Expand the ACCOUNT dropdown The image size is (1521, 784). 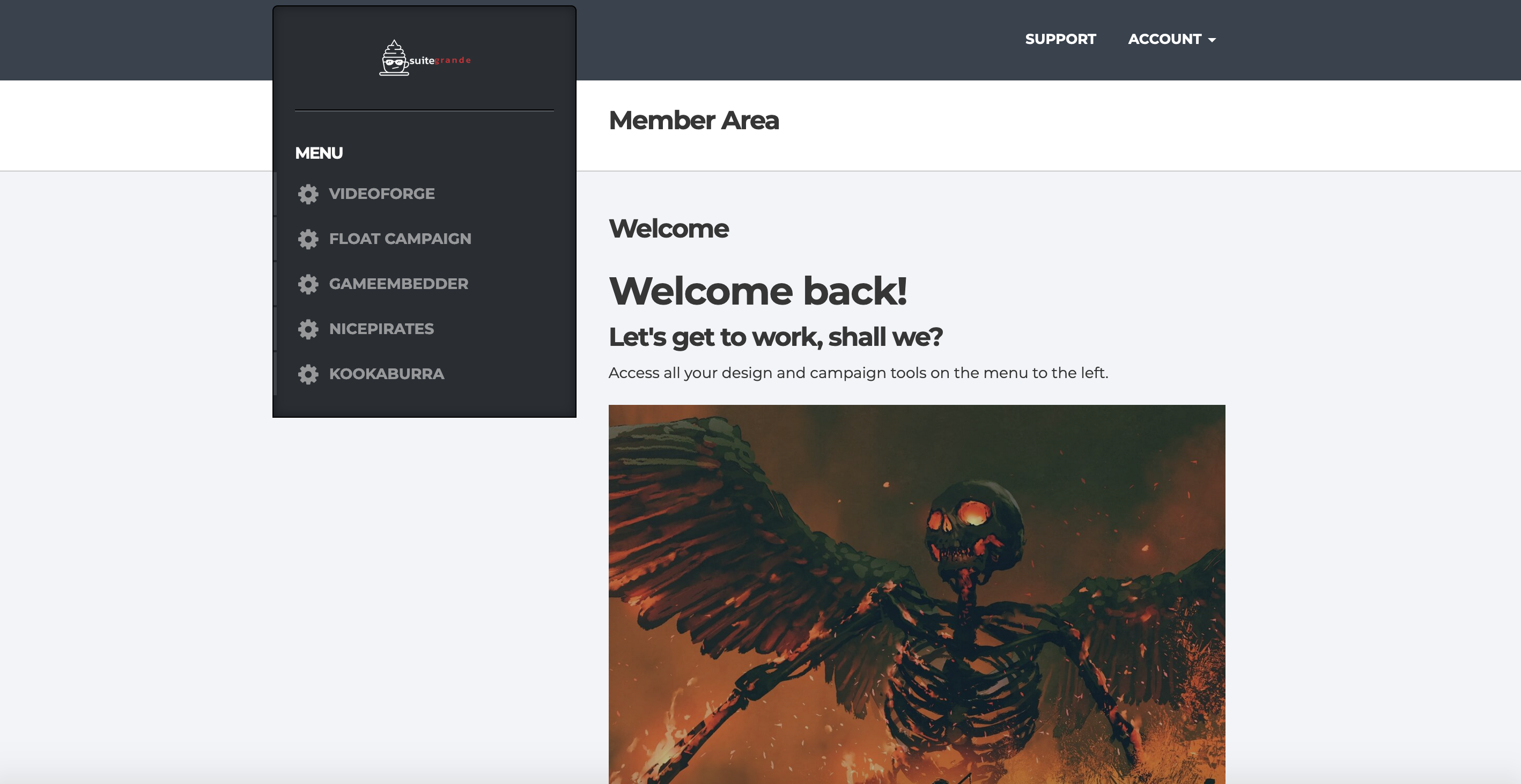point(1164,39)
